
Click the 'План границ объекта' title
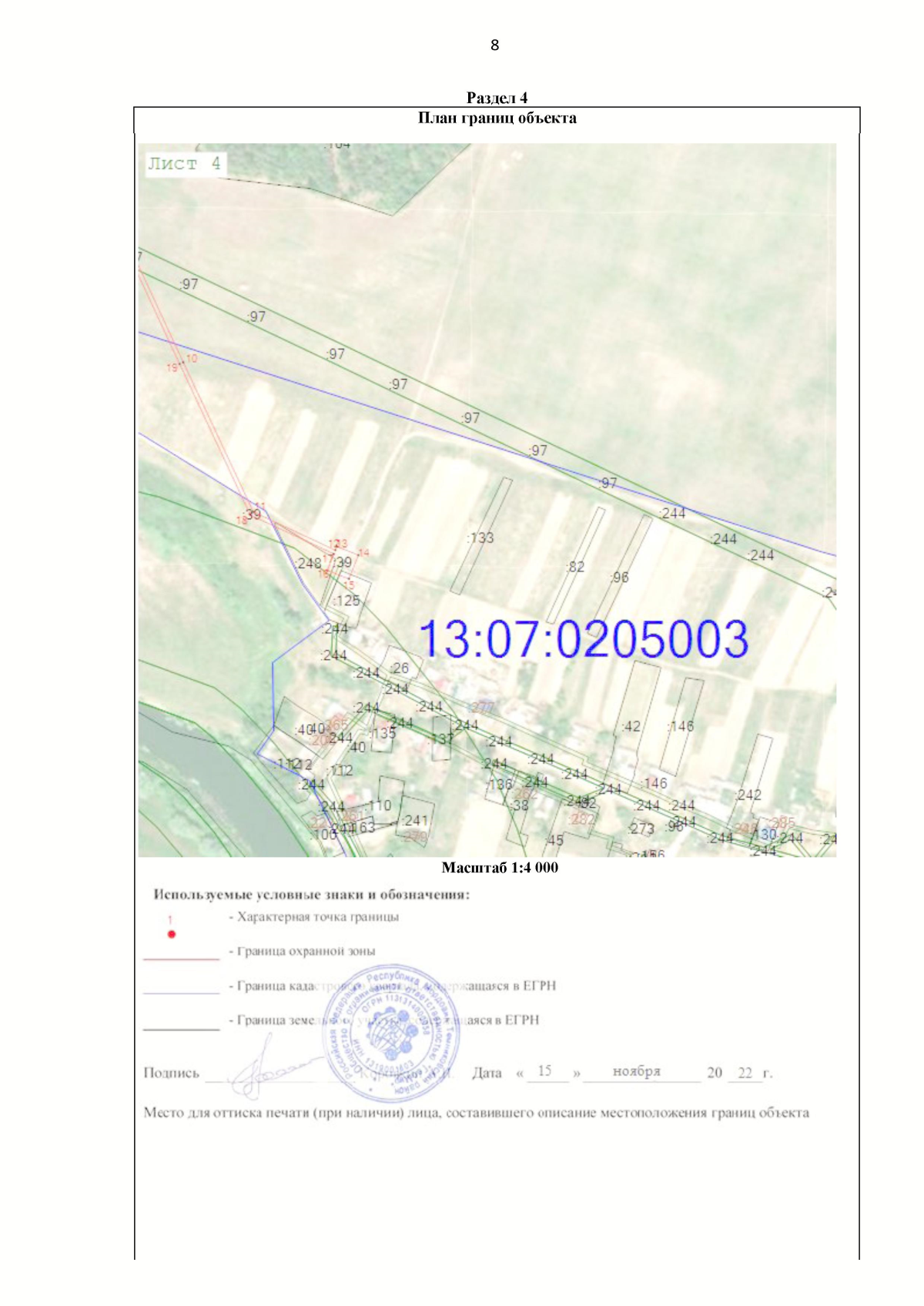497,118
